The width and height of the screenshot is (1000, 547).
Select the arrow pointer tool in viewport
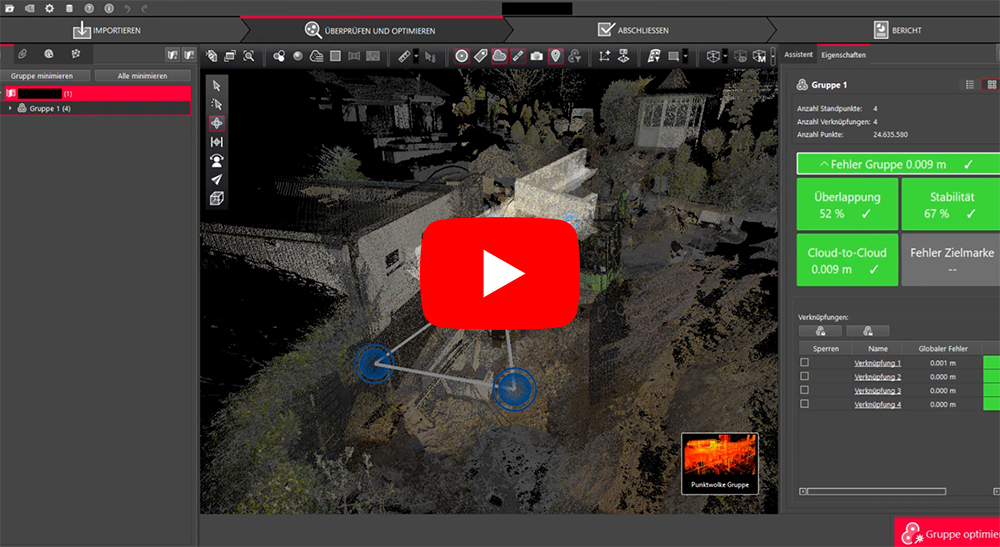tap(216, 86)
